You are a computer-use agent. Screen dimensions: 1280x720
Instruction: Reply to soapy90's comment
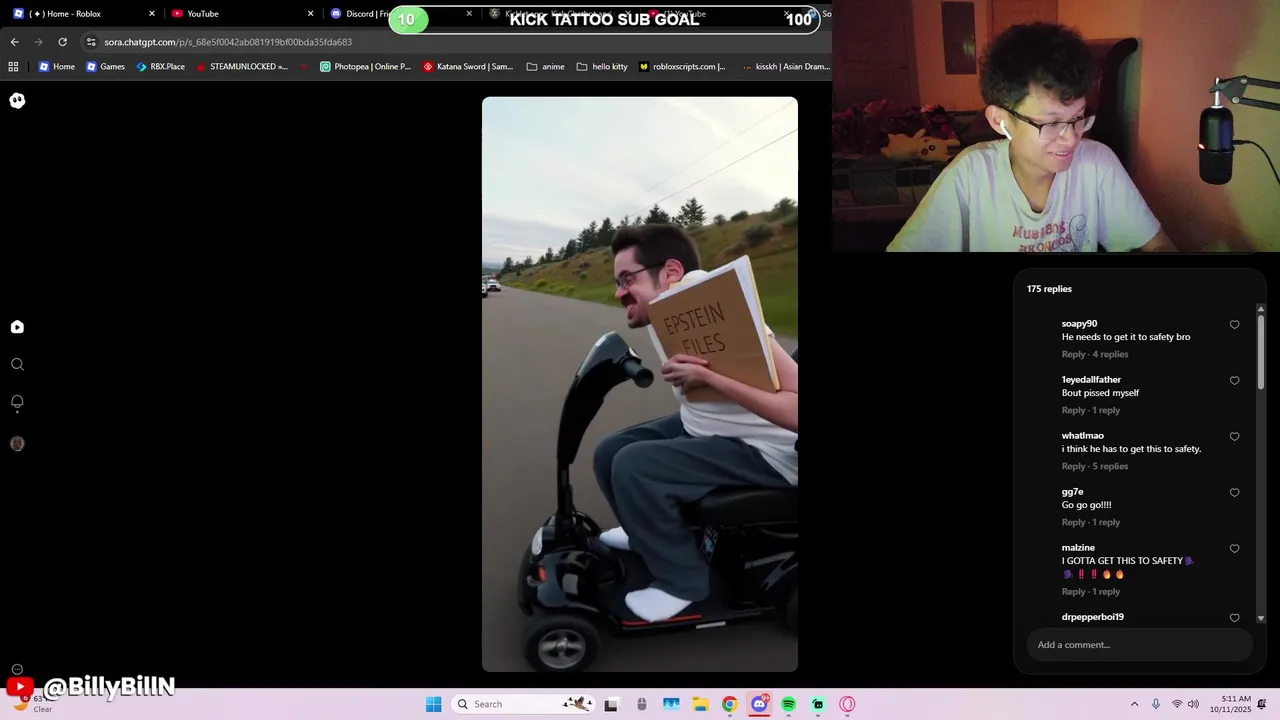(1073, 354)
